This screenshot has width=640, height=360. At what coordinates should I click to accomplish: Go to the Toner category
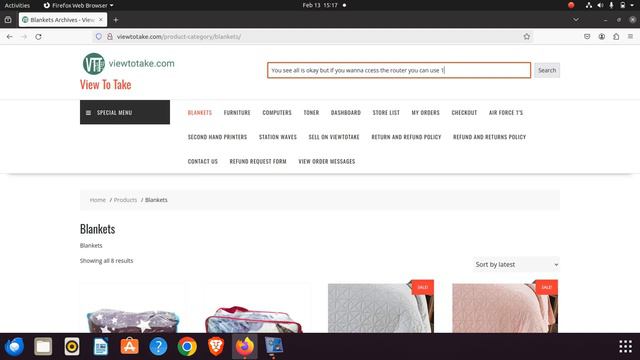(311, 113)
